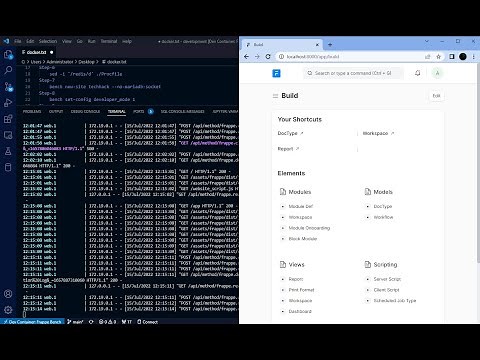
Task: Open the Help menu
Action: click(x=127, y=41)
